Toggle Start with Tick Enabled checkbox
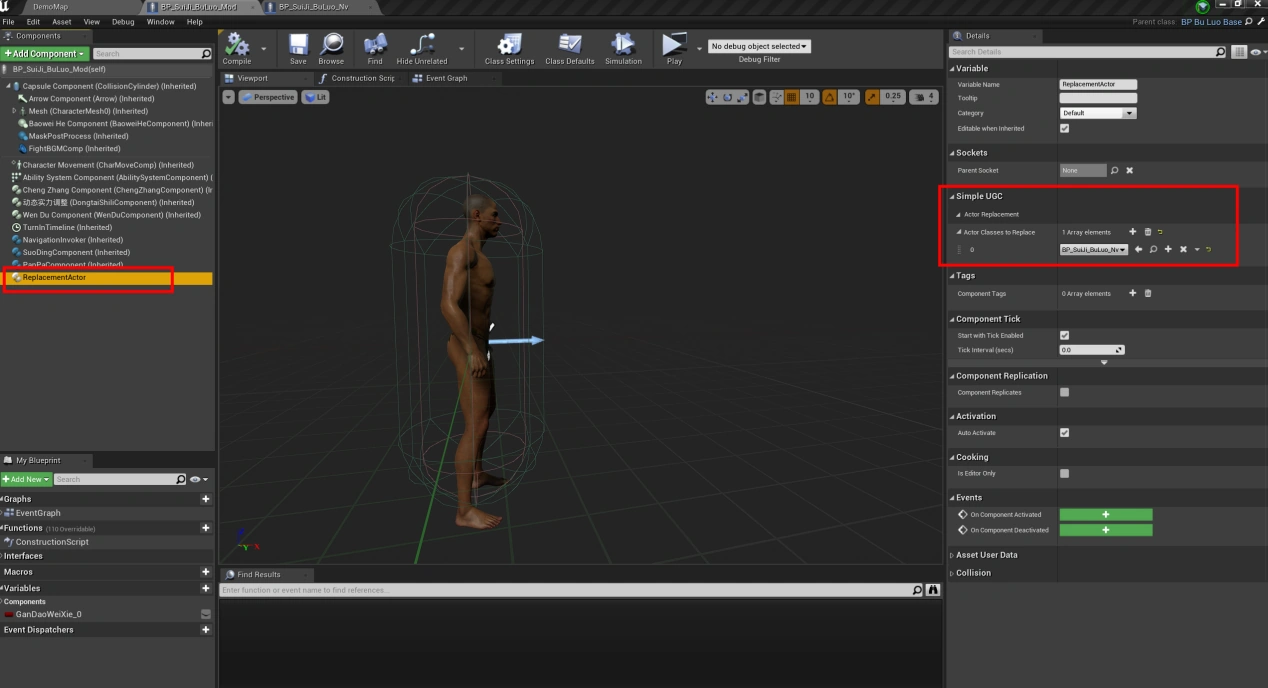This screenshot has width=1268, height=688. [x=1064, y=336]
